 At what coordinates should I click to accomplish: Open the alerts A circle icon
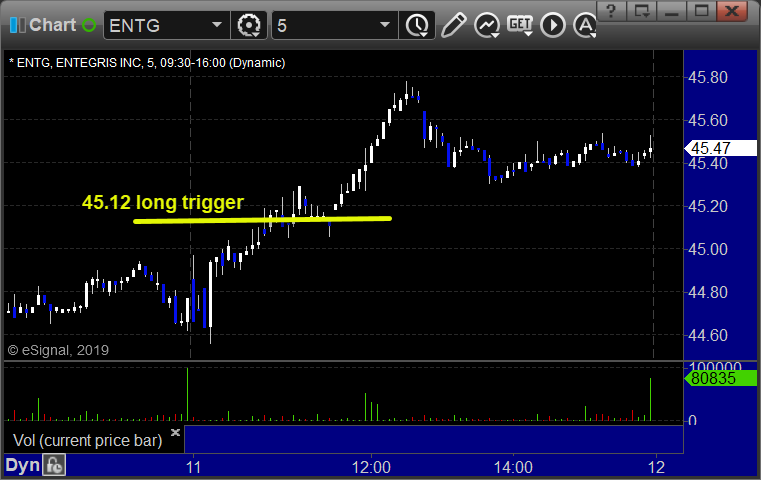point(585,25)
